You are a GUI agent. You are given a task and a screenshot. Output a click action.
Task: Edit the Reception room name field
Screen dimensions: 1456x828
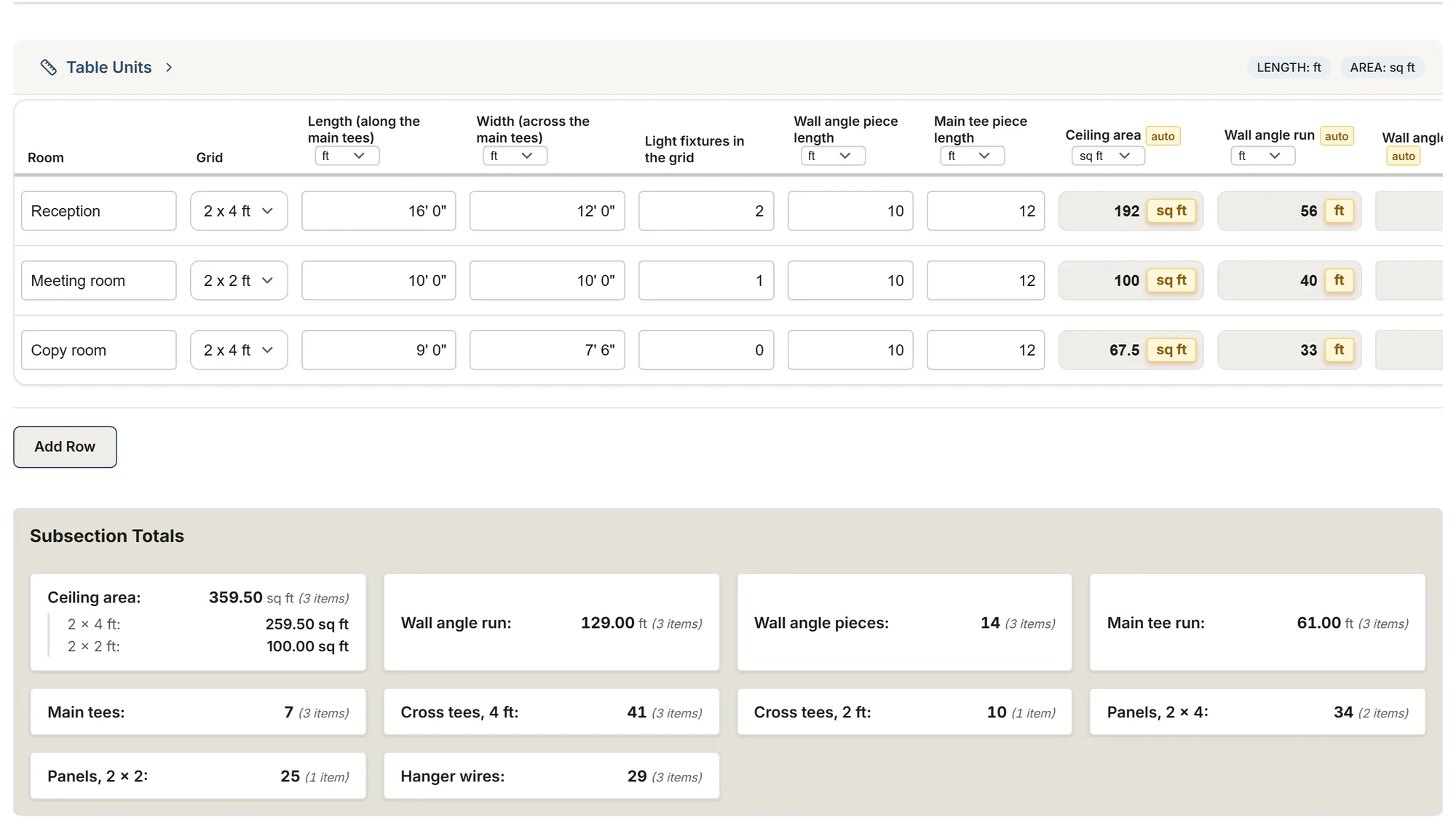(99, 211)
